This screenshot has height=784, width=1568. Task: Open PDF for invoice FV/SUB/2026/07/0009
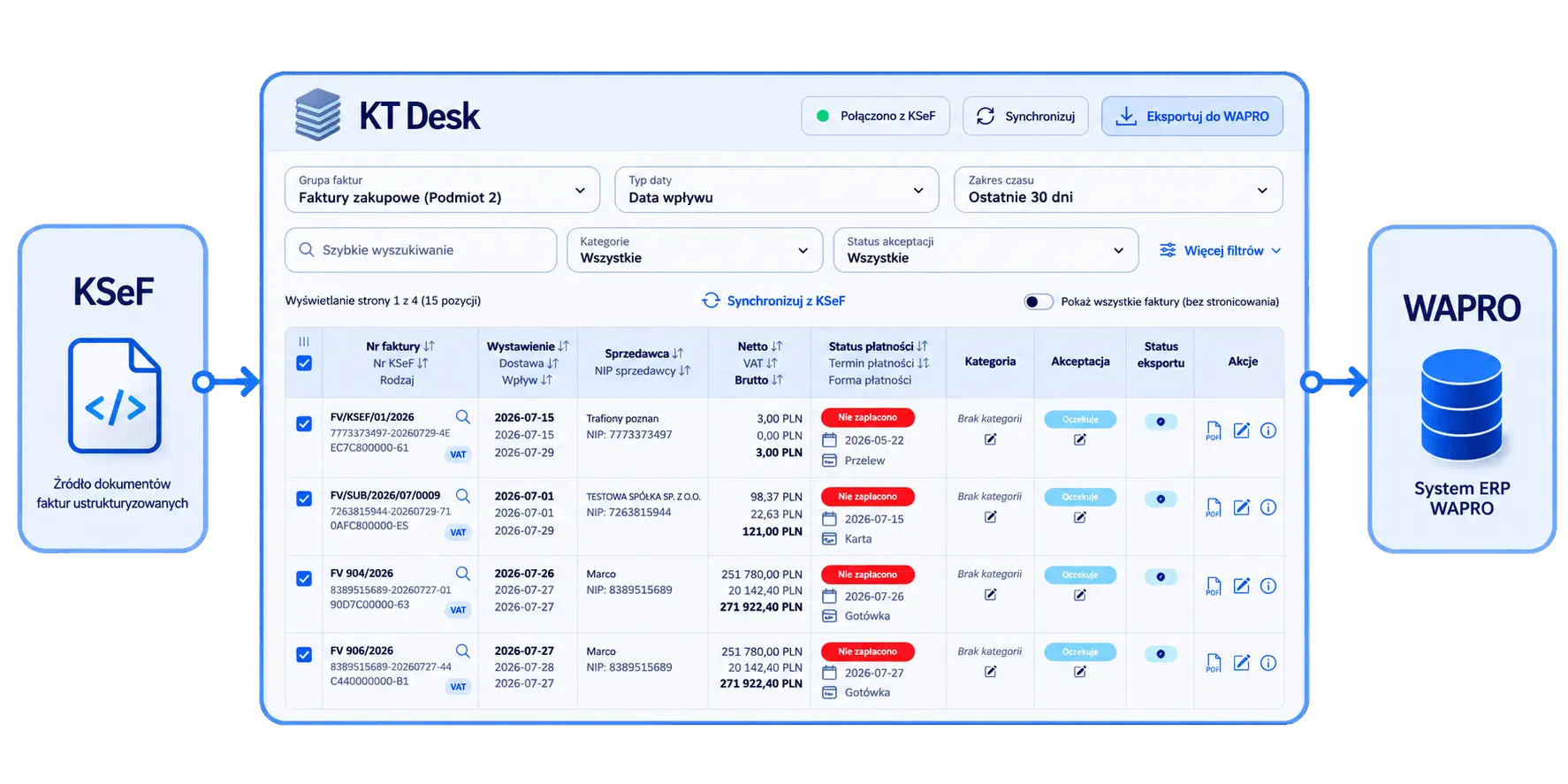(x=1214, y=508)
